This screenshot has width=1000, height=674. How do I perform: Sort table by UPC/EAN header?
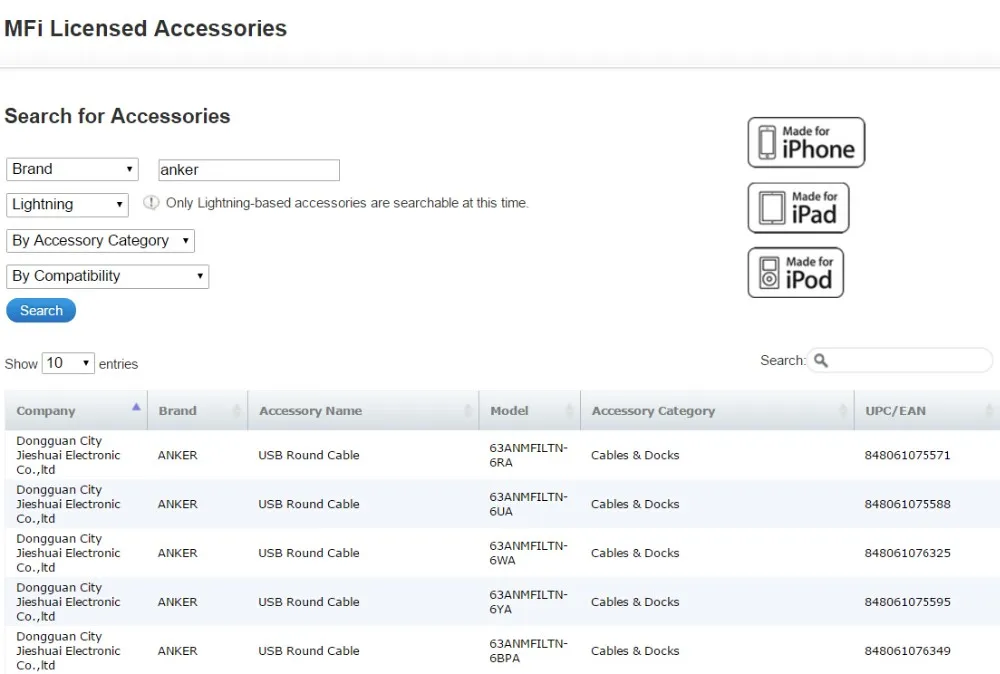pos(927,411)
